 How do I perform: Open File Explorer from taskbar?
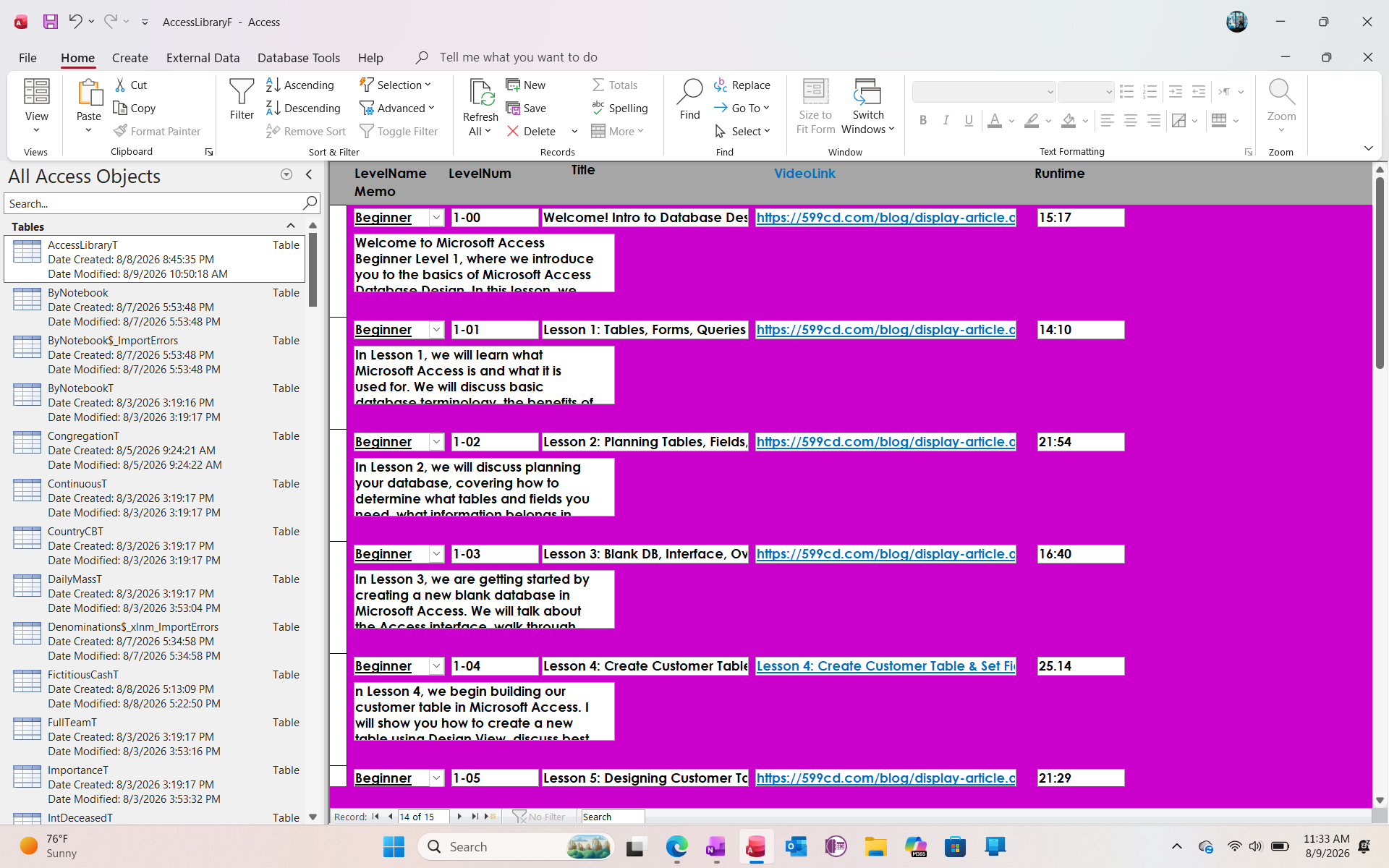pos(875,846)
